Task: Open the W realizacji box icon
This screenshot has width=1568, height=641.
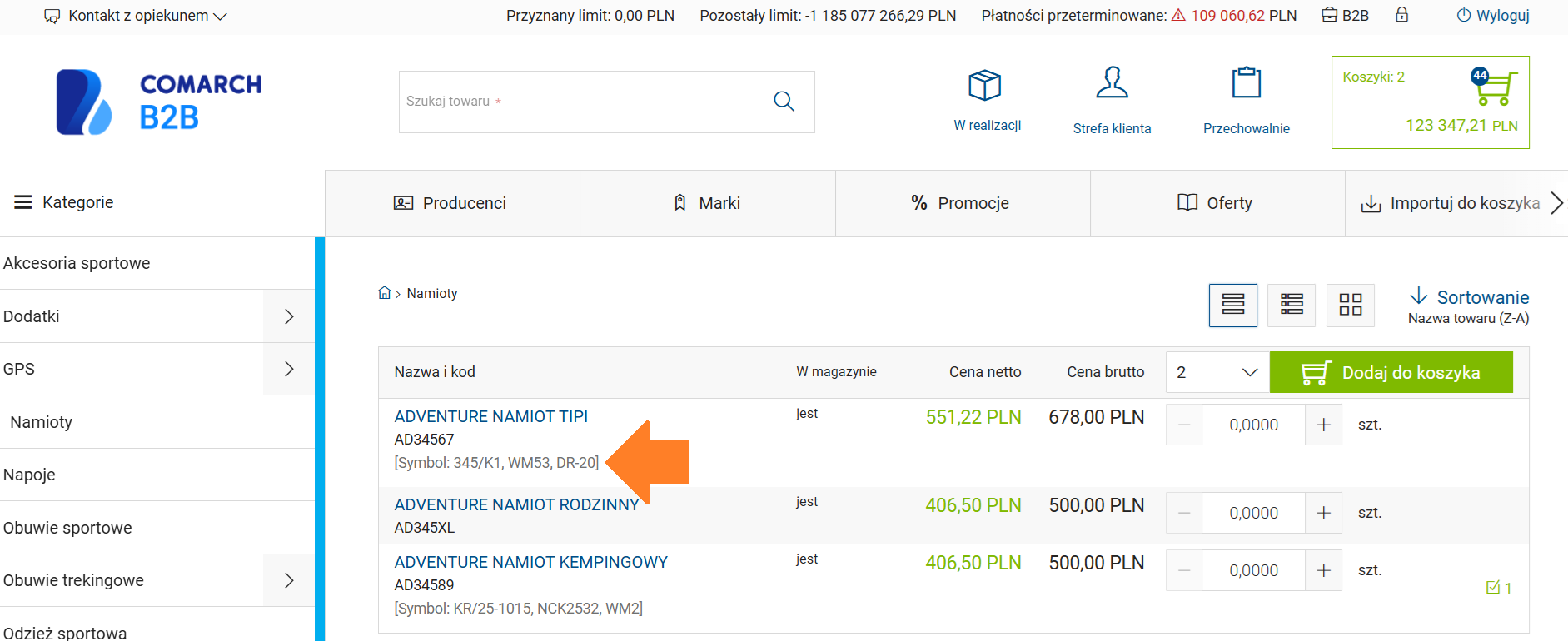Action: [x=985, y=86]
